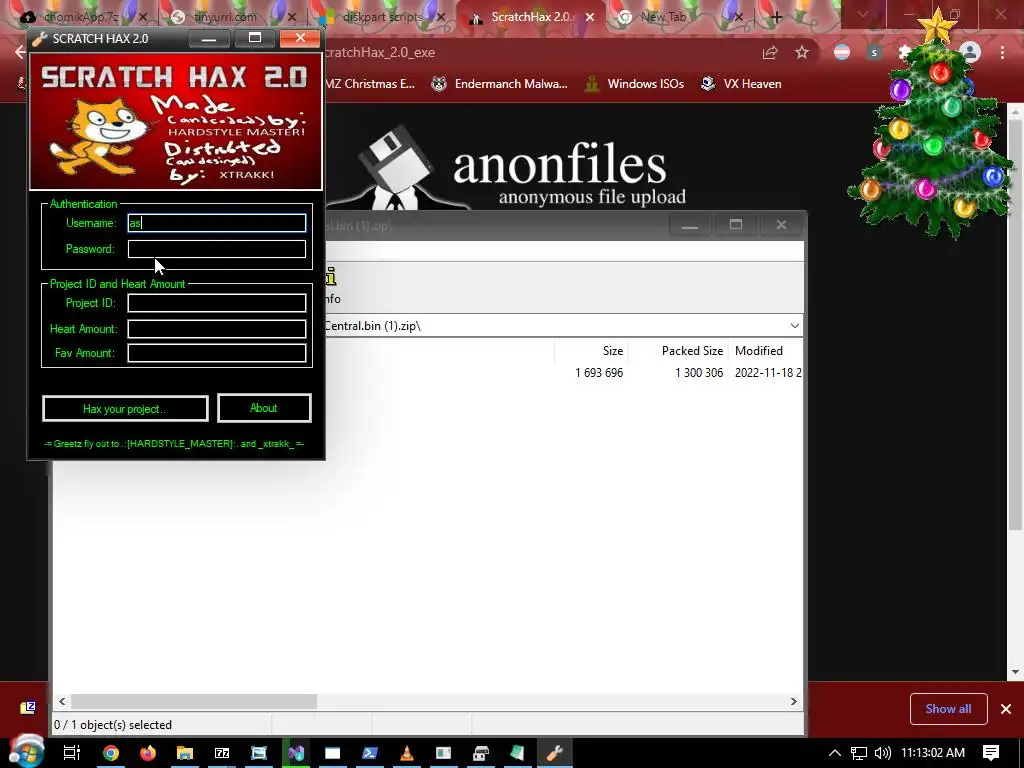Close the Chrome downloads bar
The width and height of the screenshot is (1024, 768).
1006,709
